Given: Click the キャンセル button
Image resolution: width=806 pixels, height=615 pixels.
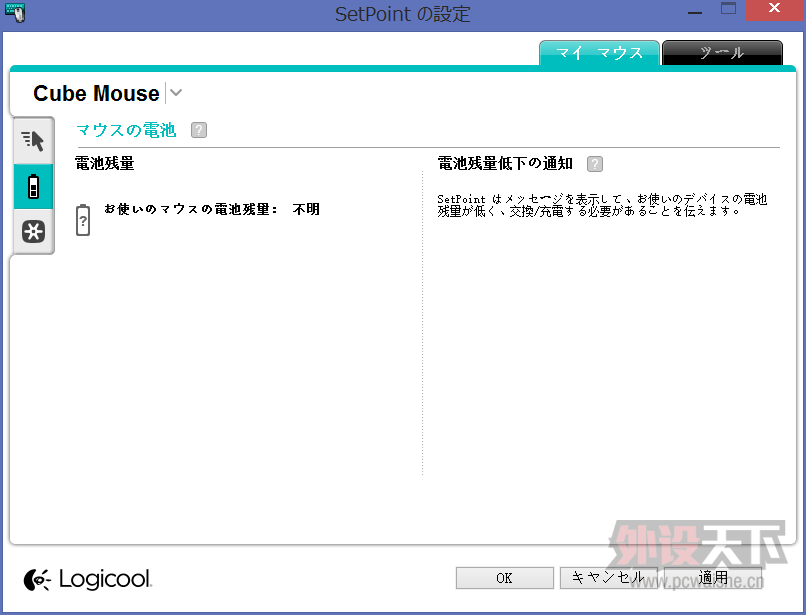Looking at the screenshot, I should tap(609, 578).
